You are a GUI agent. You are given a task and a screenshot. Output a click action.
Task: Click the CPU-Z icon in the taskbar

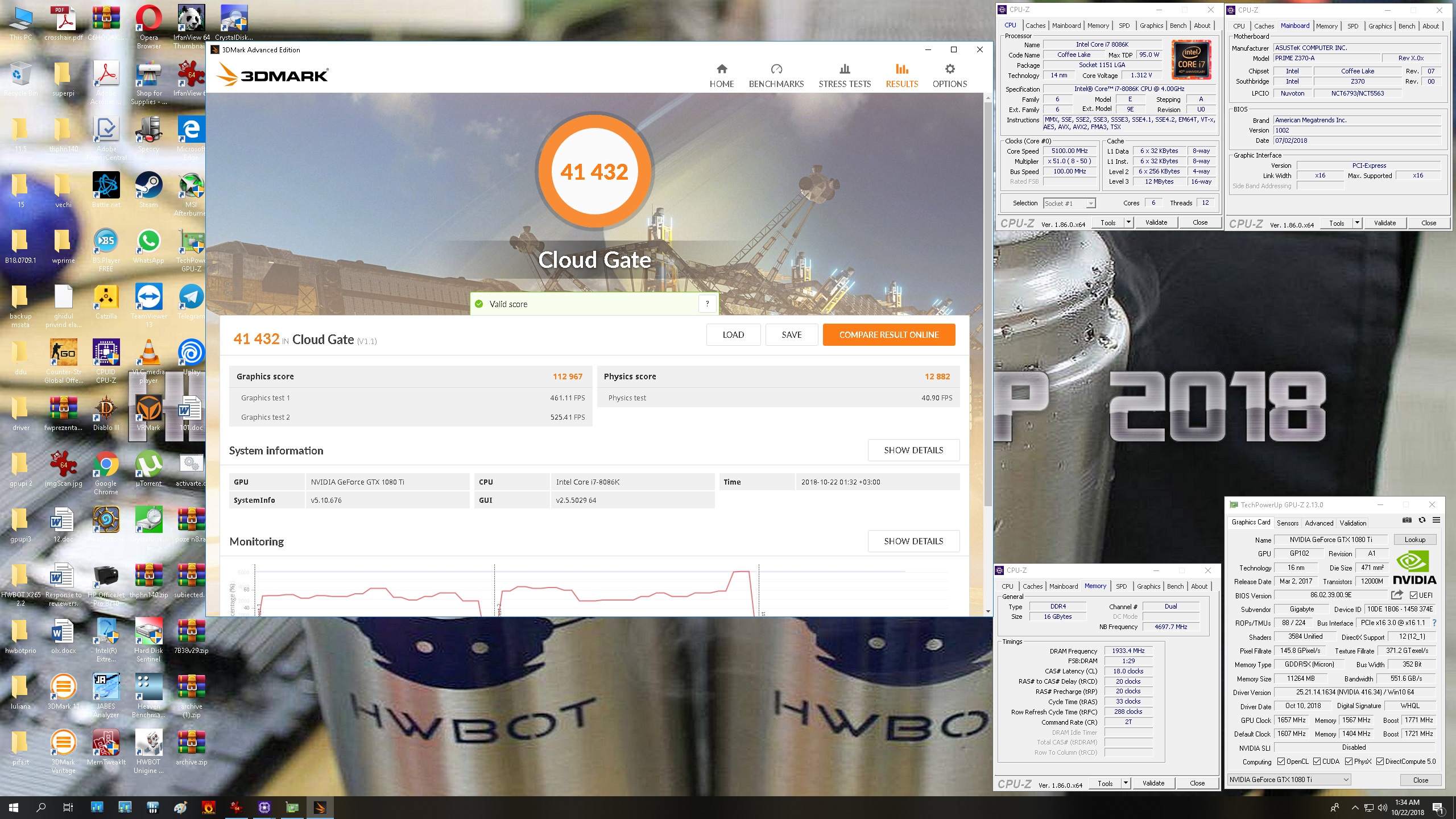point(264,807)
